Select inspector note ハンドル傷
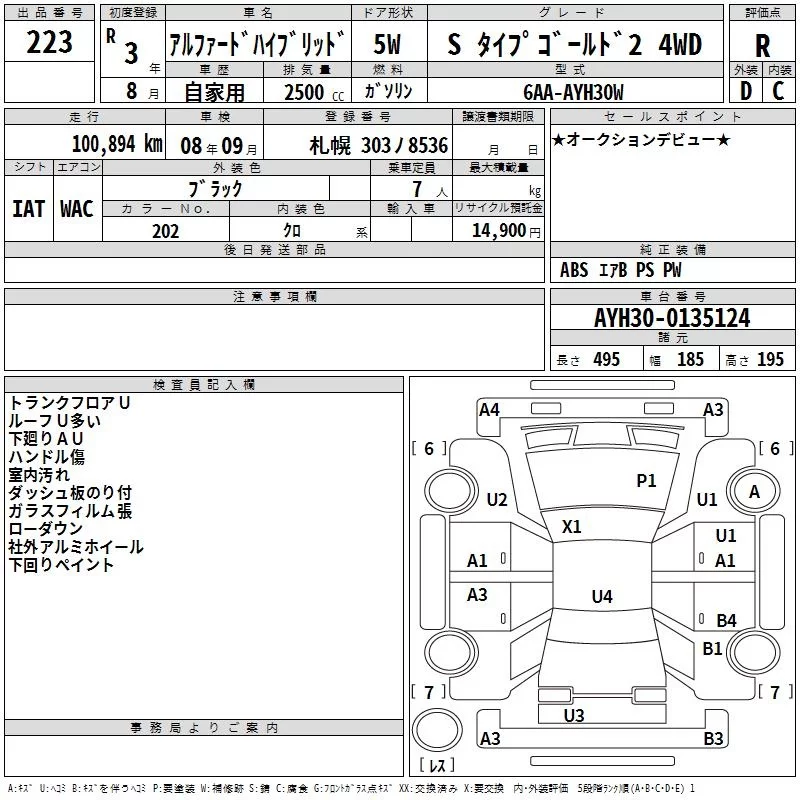The image size is (800, 800). click(x=46, y=457)
